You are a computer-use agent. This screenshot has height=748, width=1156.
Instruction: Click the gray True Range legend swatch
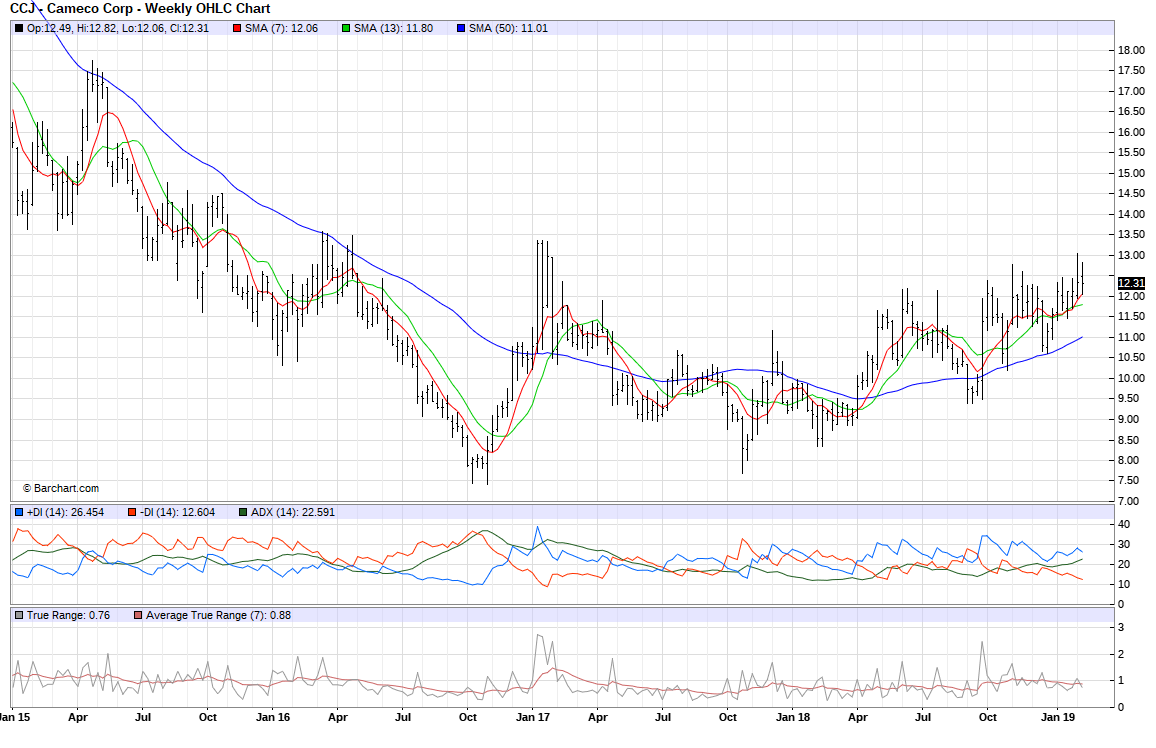[19, 615]
